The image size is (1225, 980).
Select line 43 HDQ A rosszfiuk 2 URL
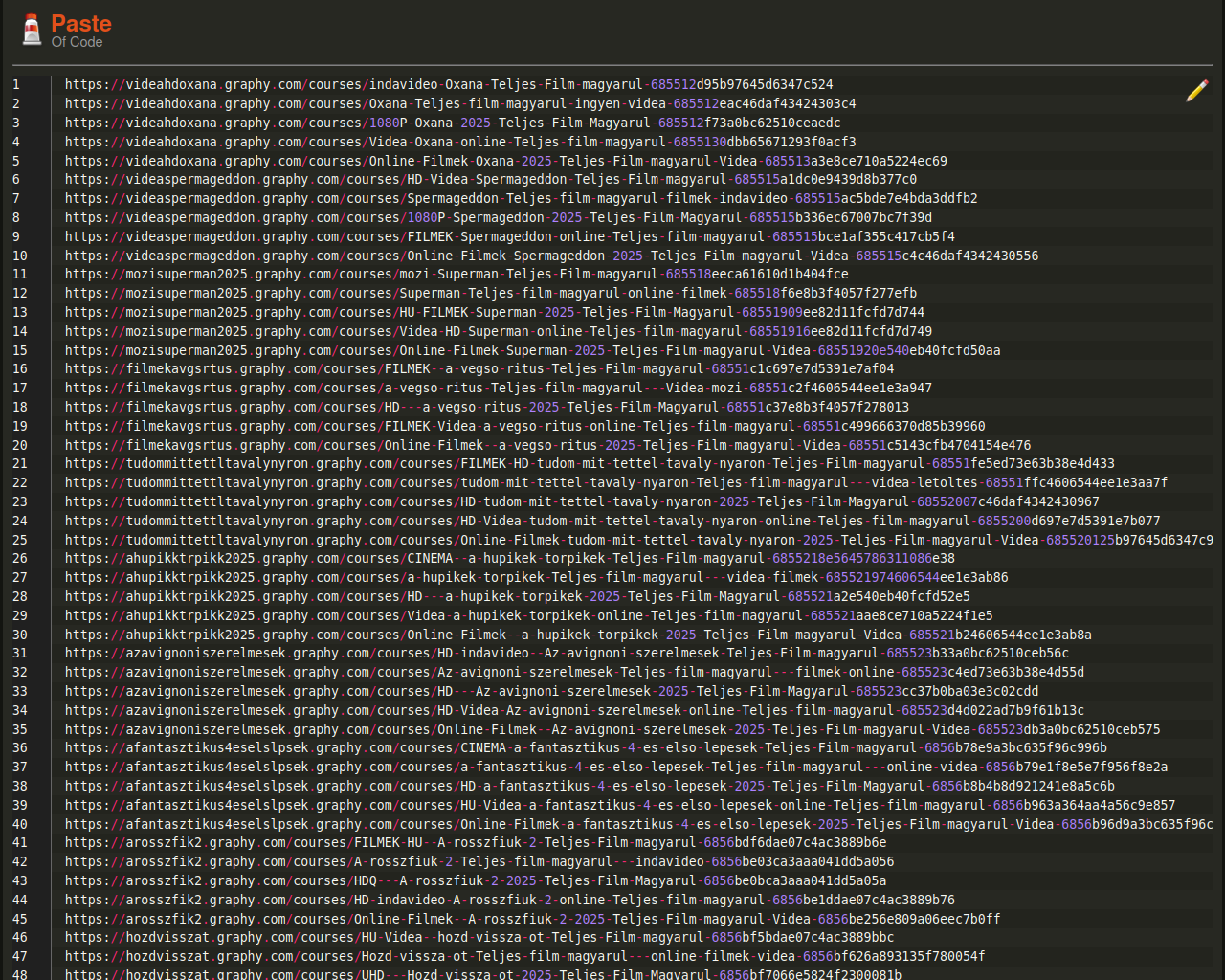[476, 880]
